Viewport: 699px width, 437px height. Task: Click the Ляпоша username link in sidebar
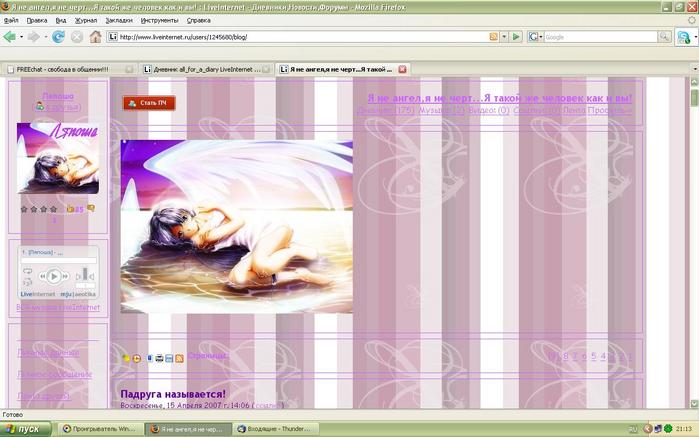[x=58, y=96]
